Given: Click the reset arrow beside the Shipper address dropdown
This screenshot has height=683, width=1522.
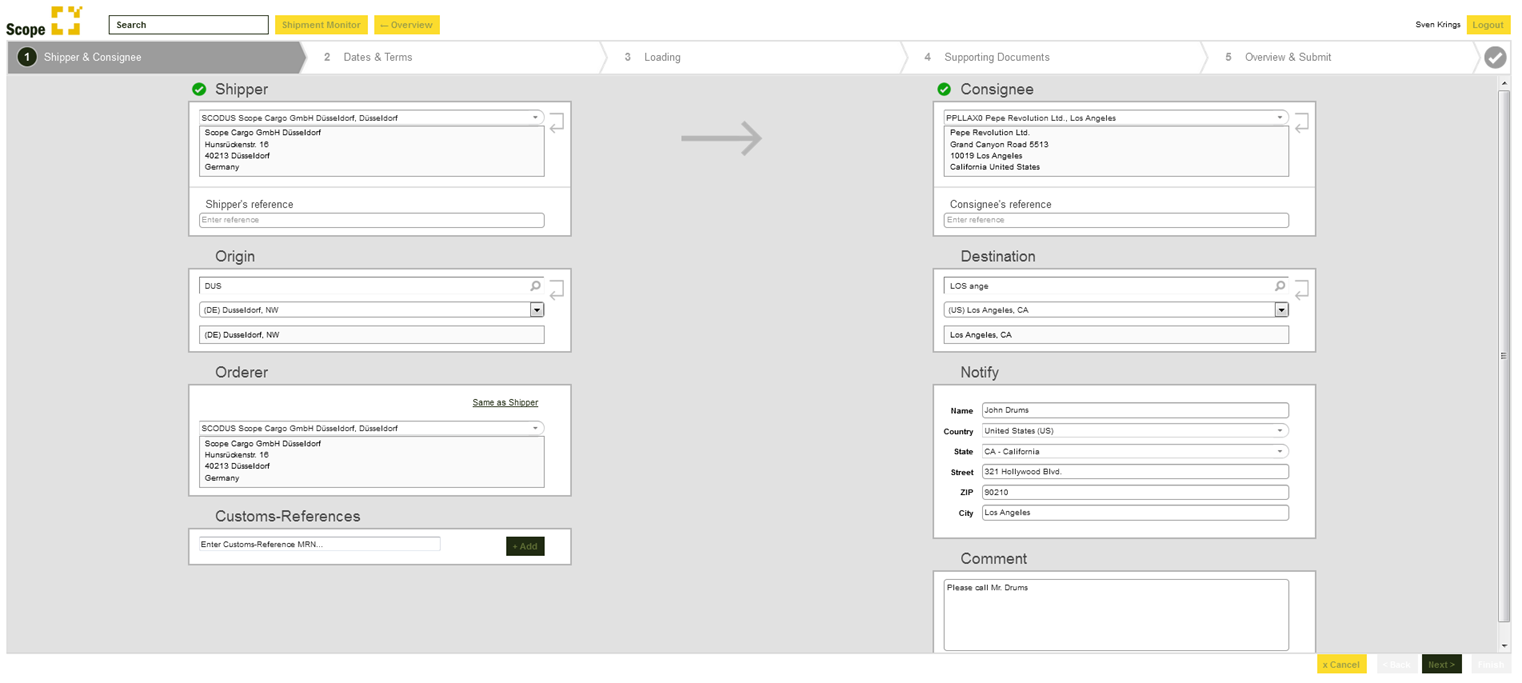Looking at the screenshot, I should click(x=557, y=122).
